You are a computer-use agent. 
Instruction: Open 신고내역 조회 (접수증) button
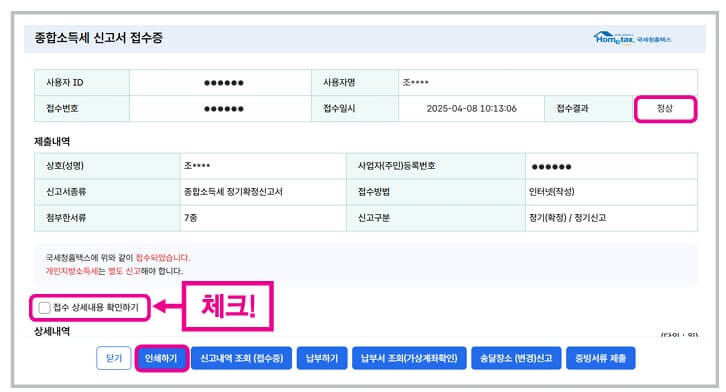(241, 358)
